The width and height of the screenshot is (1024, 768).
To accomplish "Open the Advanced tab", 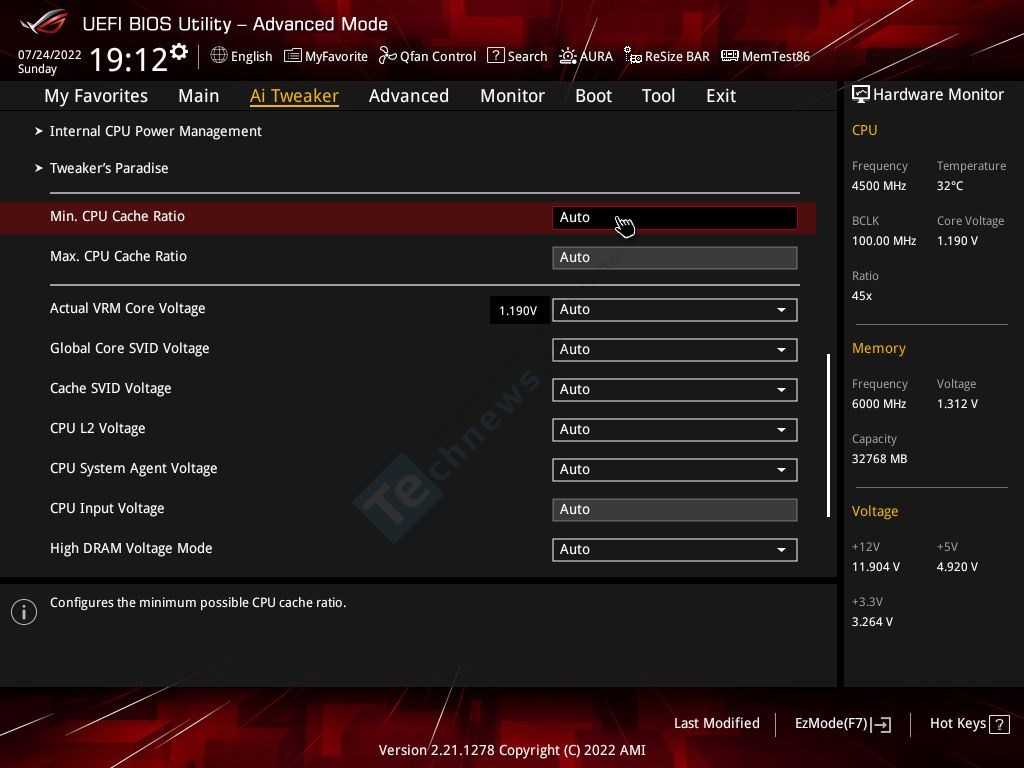I will (x=409, y=96).
